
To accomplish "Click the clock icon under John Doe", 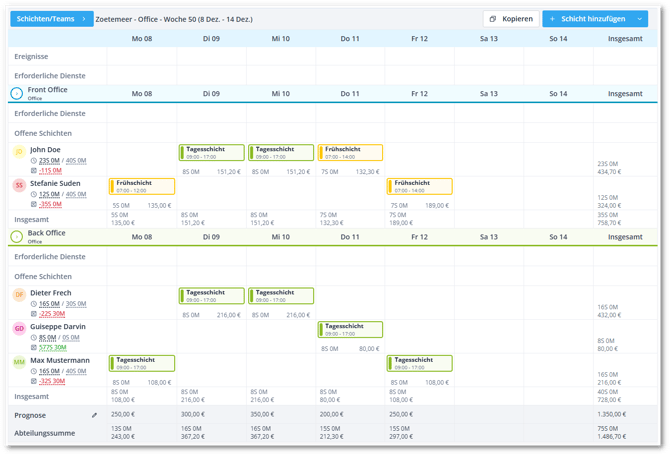I will [x=34, y=160].
